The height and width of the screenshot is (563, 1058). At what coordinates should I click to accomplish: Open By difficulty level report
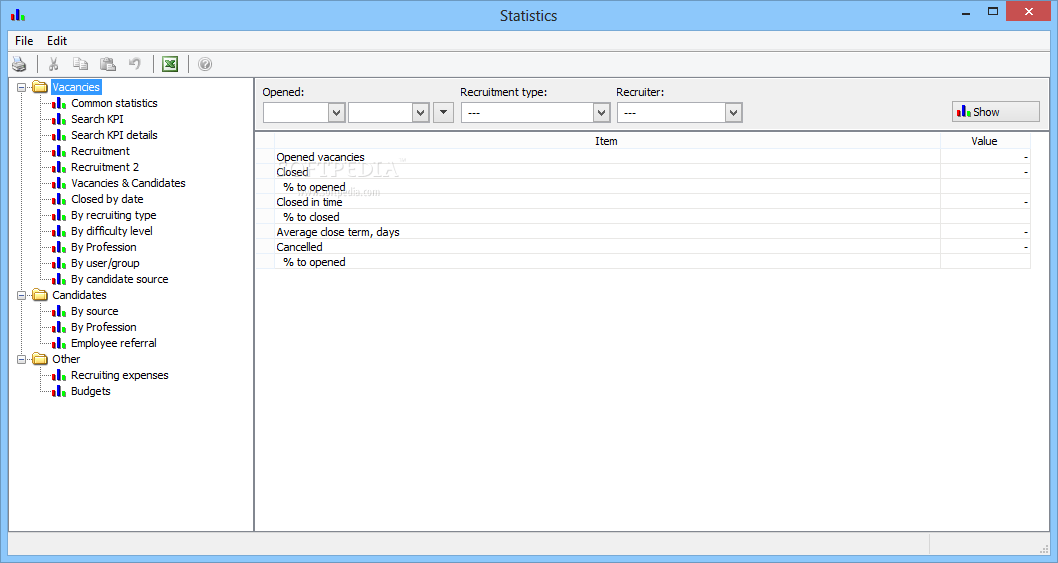point(112,231)
